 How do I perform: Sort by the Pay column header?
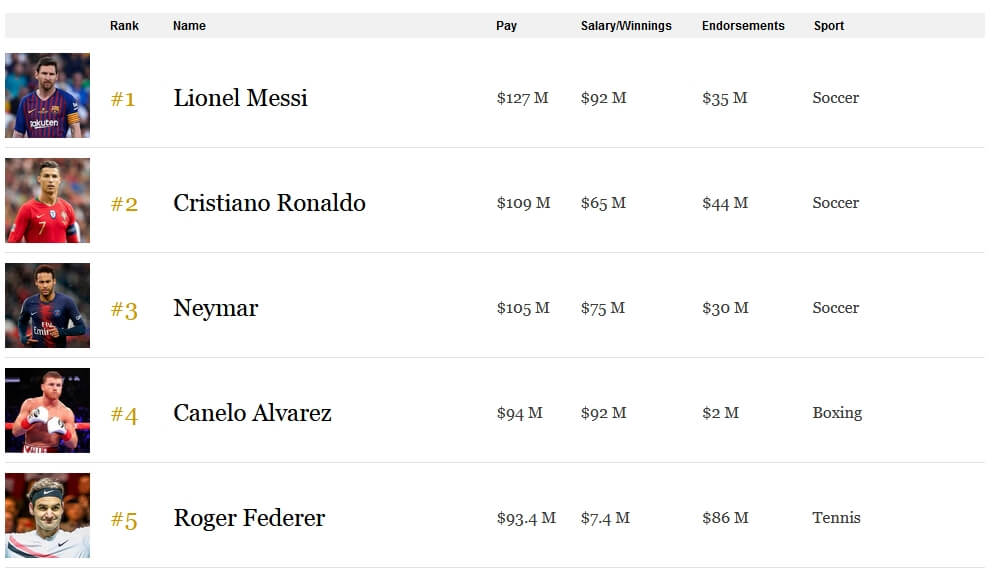coord(506,26)
